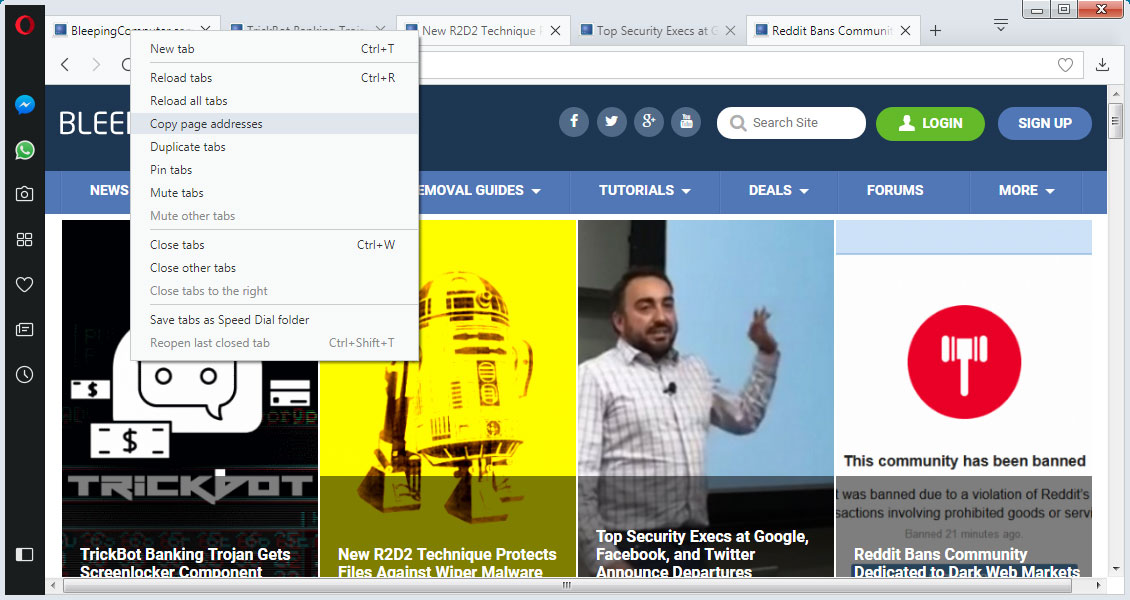The height and width of the screenshot is (600, 1130).
Task: Click the vertical scrollbar thumb
Action: click(1115, 120)
